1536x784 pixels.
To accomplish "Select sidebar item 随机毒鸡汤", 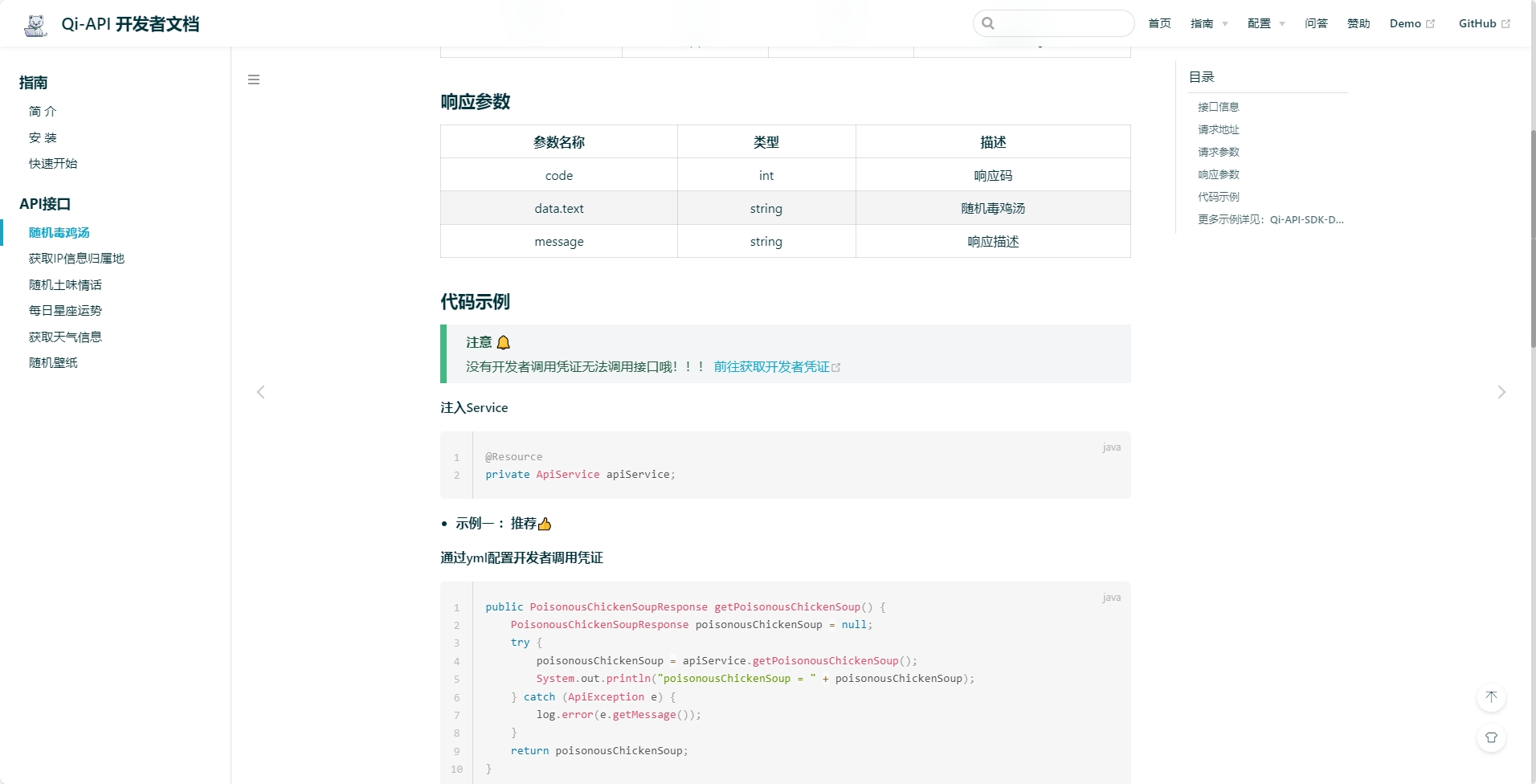I will click(x=59, y=232).
